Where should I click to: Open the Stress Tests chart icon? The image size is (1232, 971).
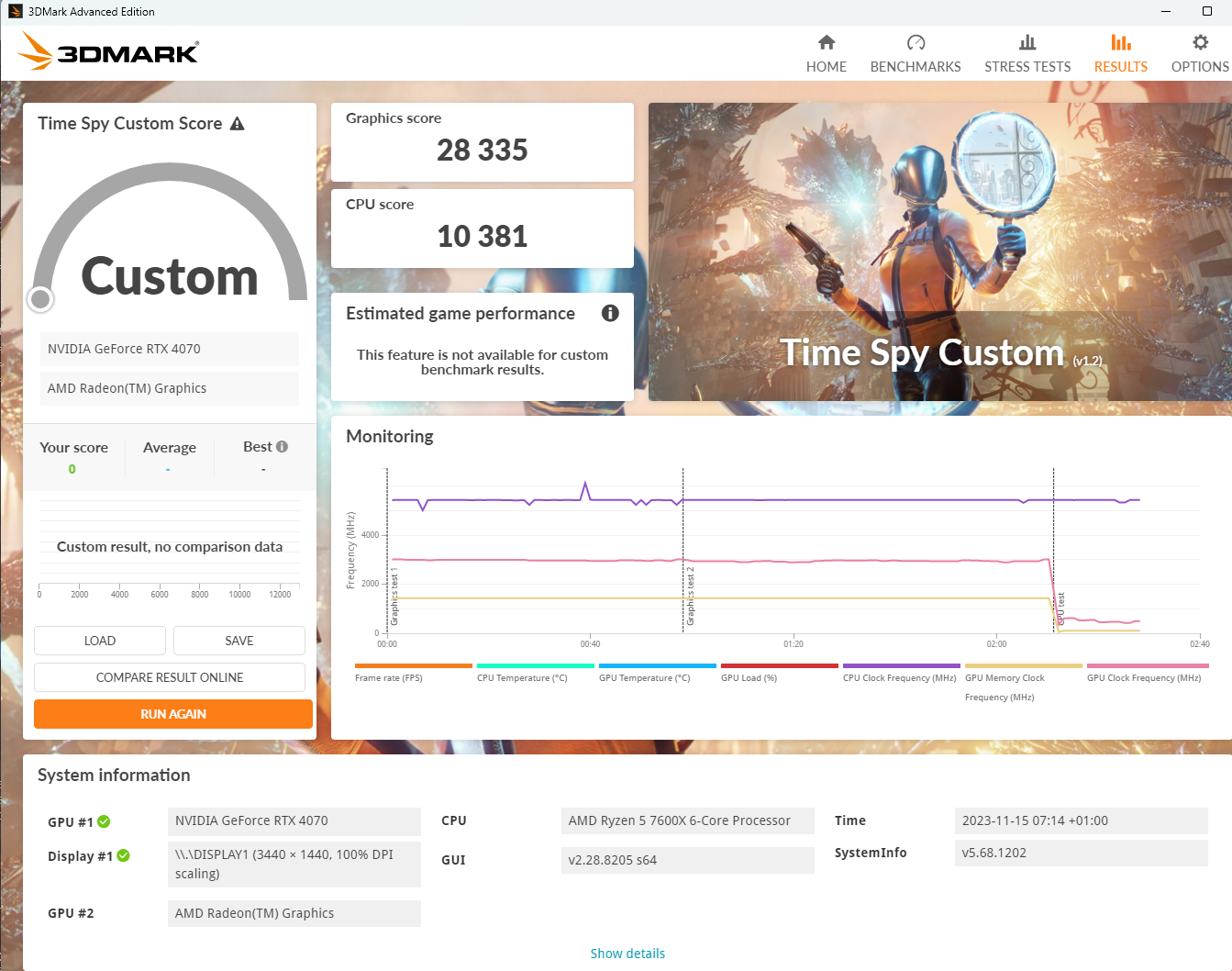tap(1027, 42)
